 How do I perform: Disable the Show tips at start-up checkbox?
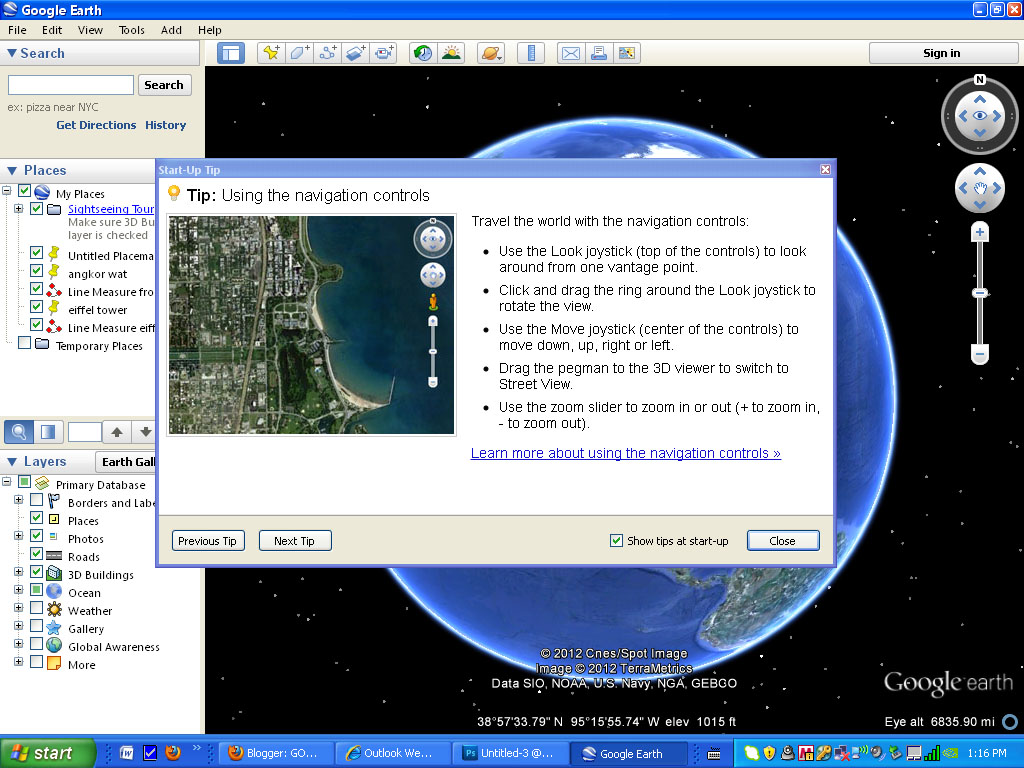[617, 540]
